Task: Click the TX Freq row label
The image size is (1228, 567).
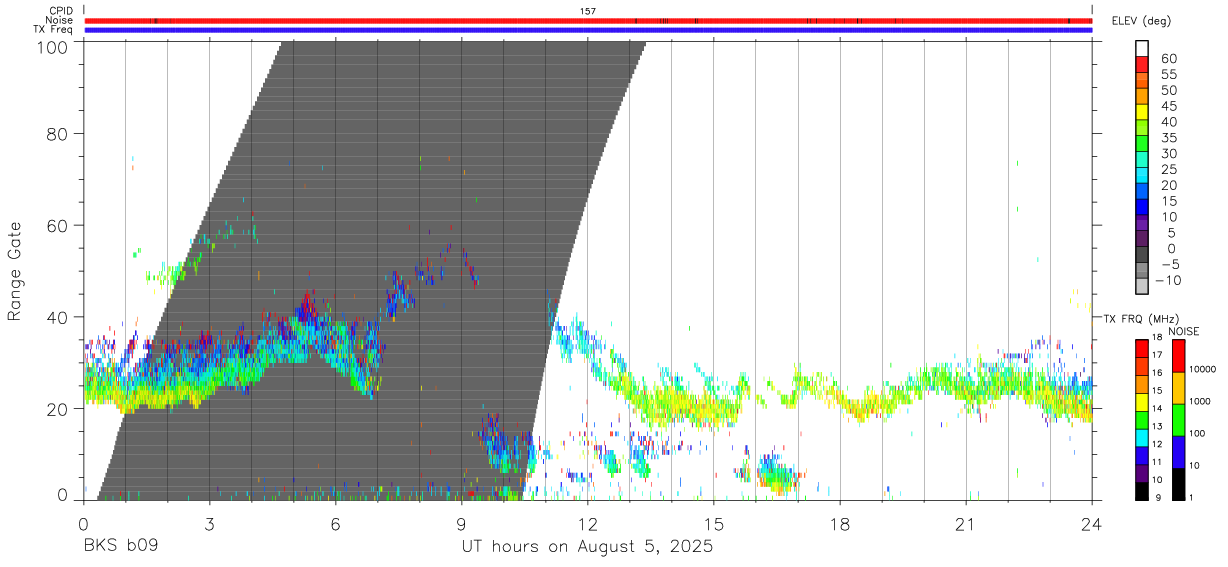Action: point(54,29)
